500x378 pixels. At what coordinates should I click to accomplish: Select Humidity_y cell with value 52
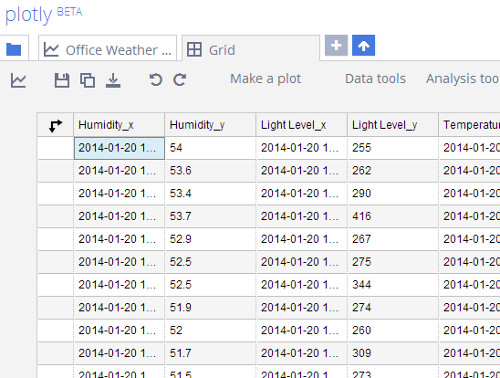pos(210,331)
